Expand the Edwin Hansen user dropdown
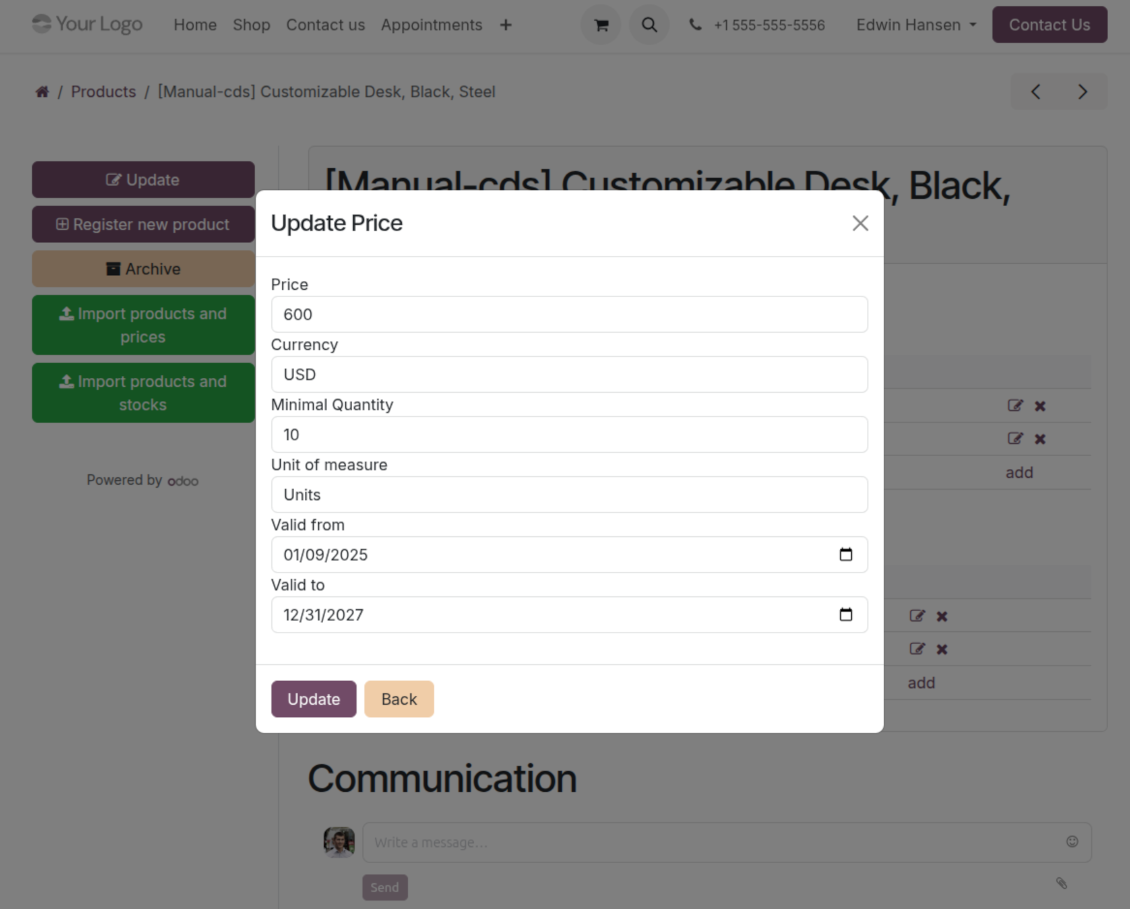Screen dimensions: 1130x909 click(916, 25)
